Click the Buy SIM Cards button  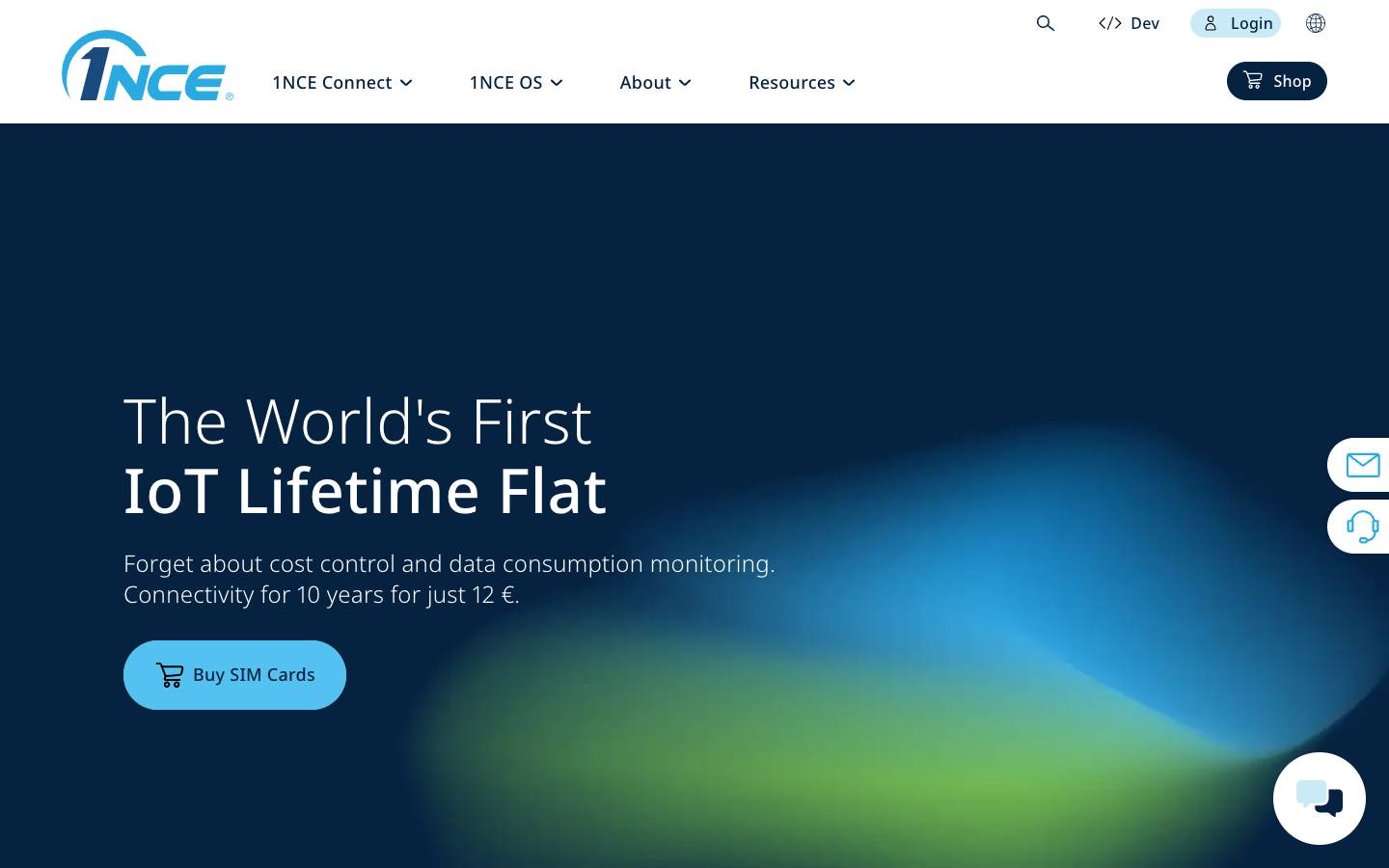234,675
